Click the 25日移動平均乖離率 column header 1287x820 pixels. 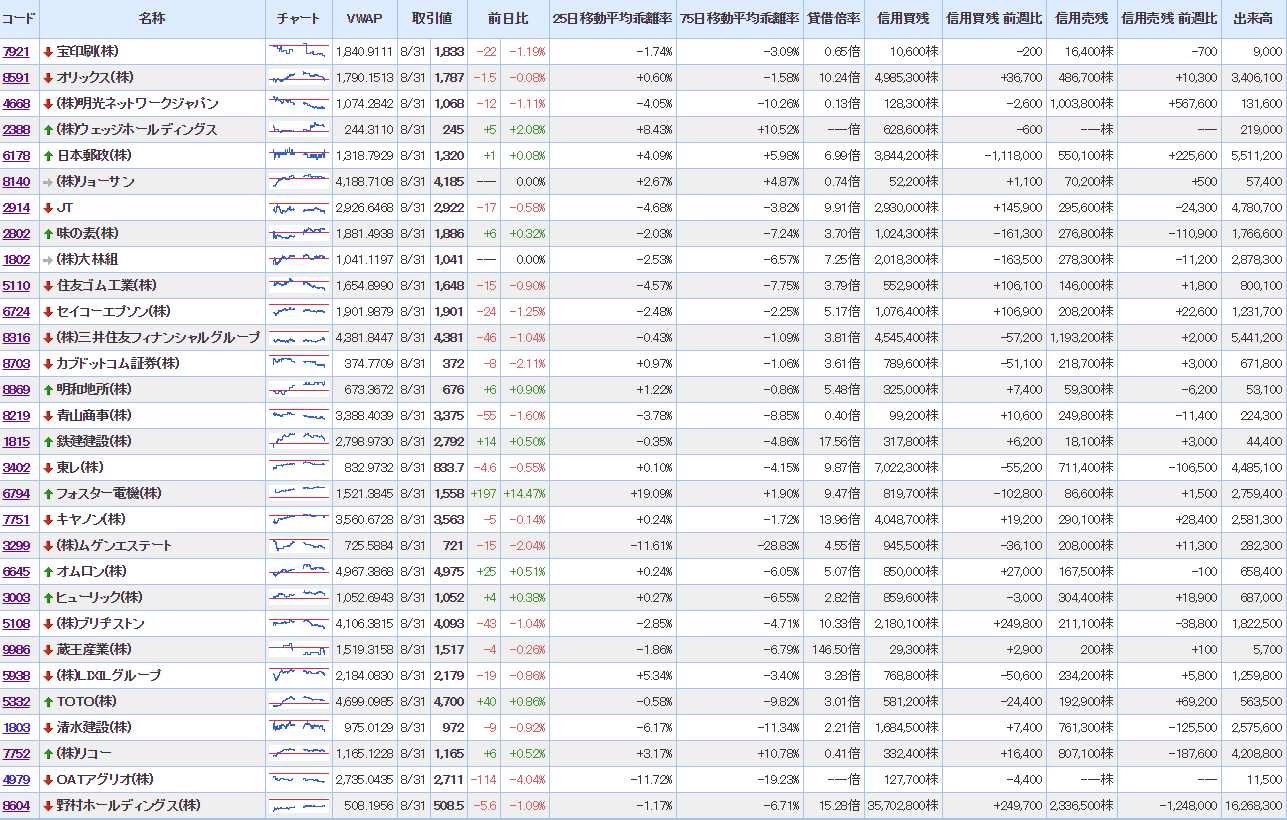click(x=612, y=19)
